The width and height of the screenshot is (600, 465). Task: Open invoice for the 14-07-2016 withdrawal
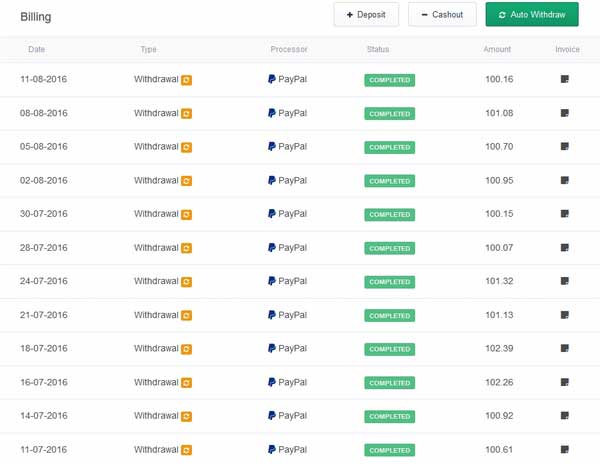click(x=564, y=416)
